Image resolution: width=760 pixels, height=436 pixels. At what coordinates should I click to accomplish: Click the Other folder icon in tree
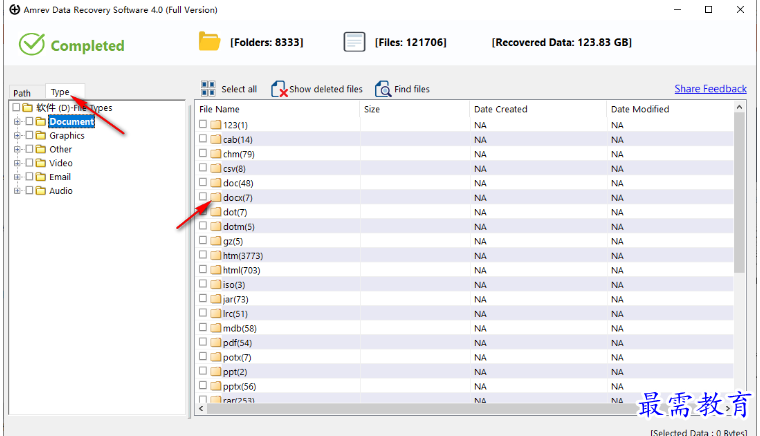click(41, 149)
